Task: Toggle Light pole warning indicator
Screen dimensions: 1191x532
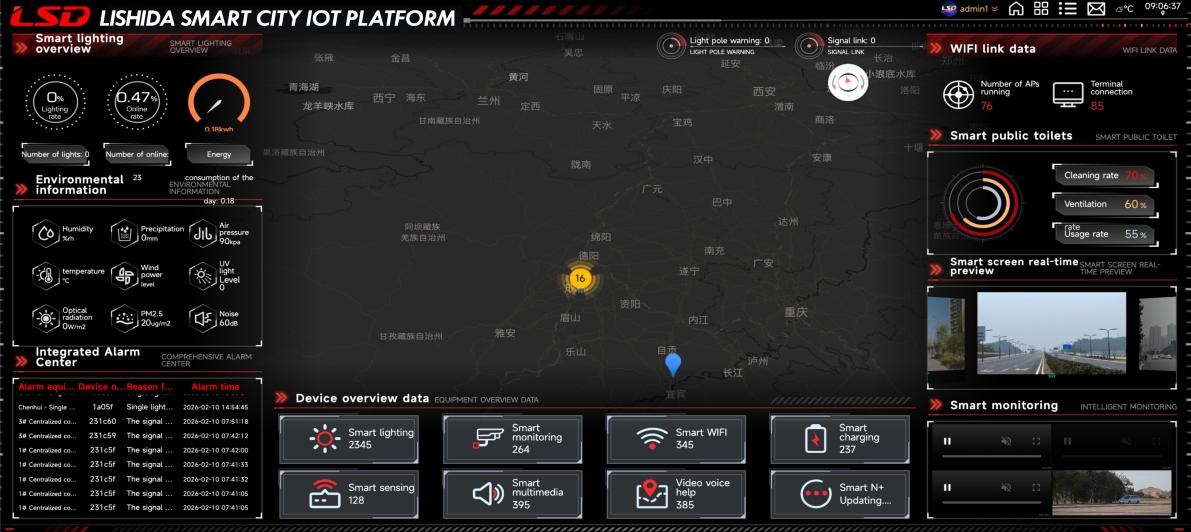Action: [x=672, y=46]
